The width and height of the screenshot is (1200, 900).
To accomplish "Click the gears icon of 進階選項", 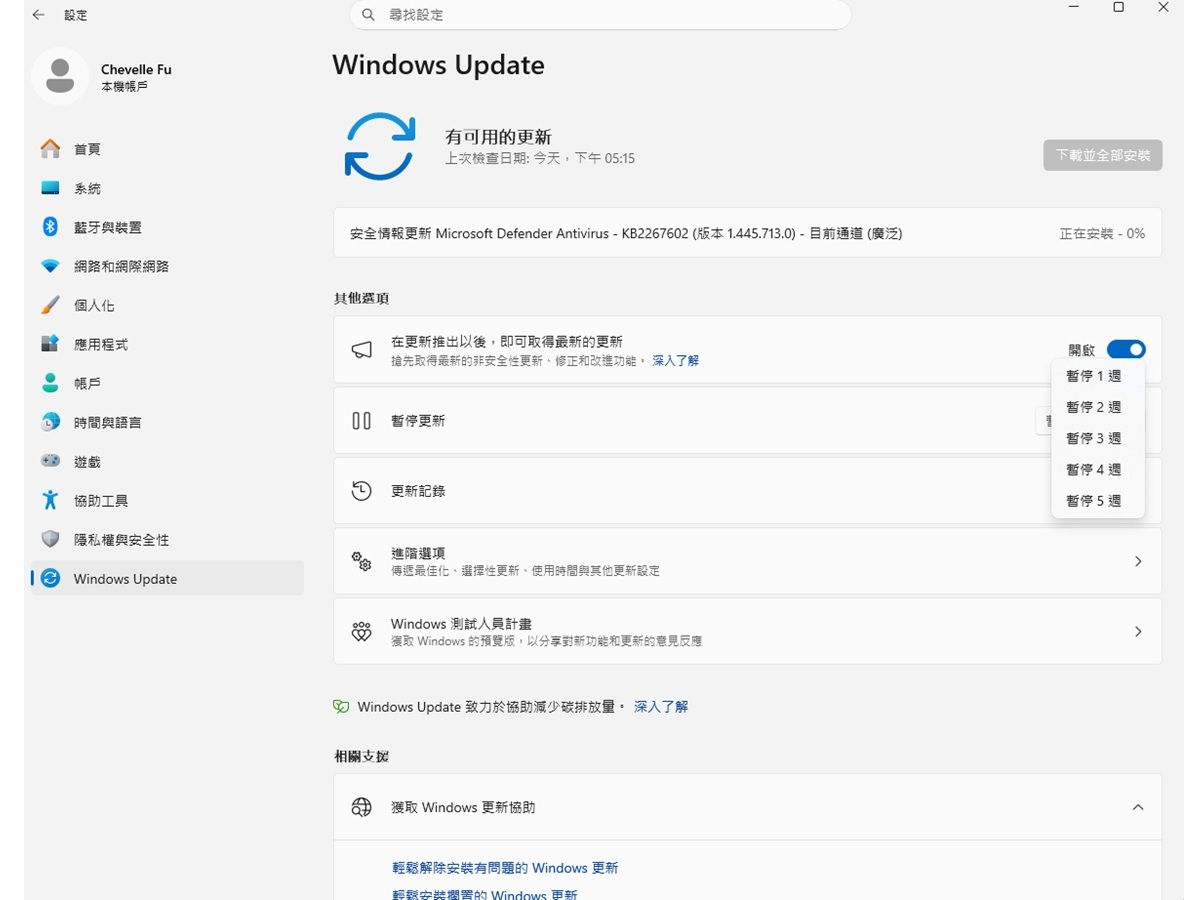I will tap(362, 561).
